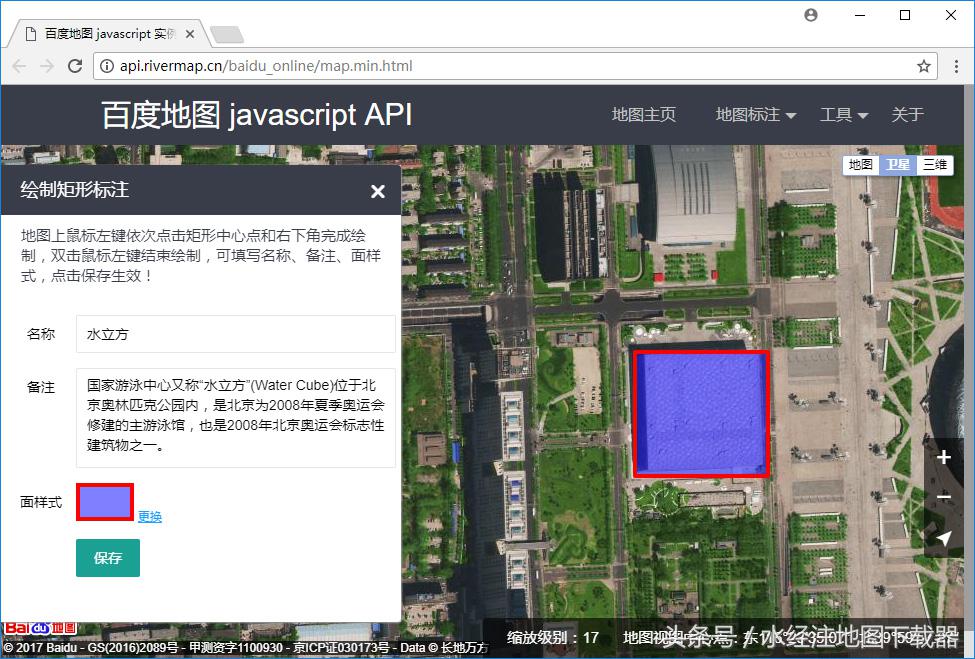Screen dimensions: 975x659
Task: Select the 百度地图 javascript browser tab
Action: coord(105,32)
